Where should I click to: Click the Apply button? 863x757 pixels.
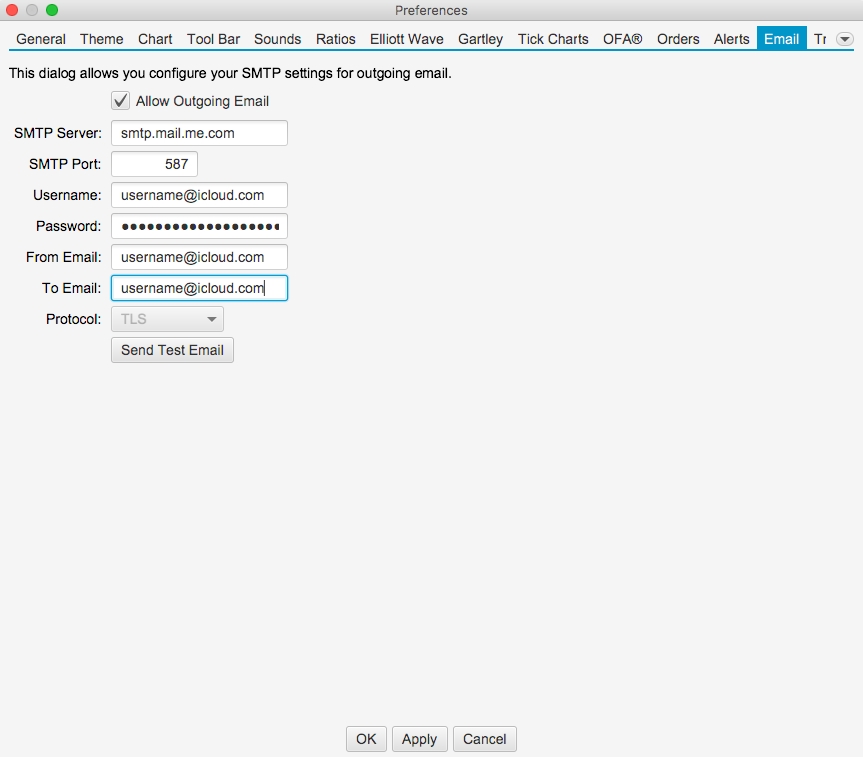pos(419,739)
